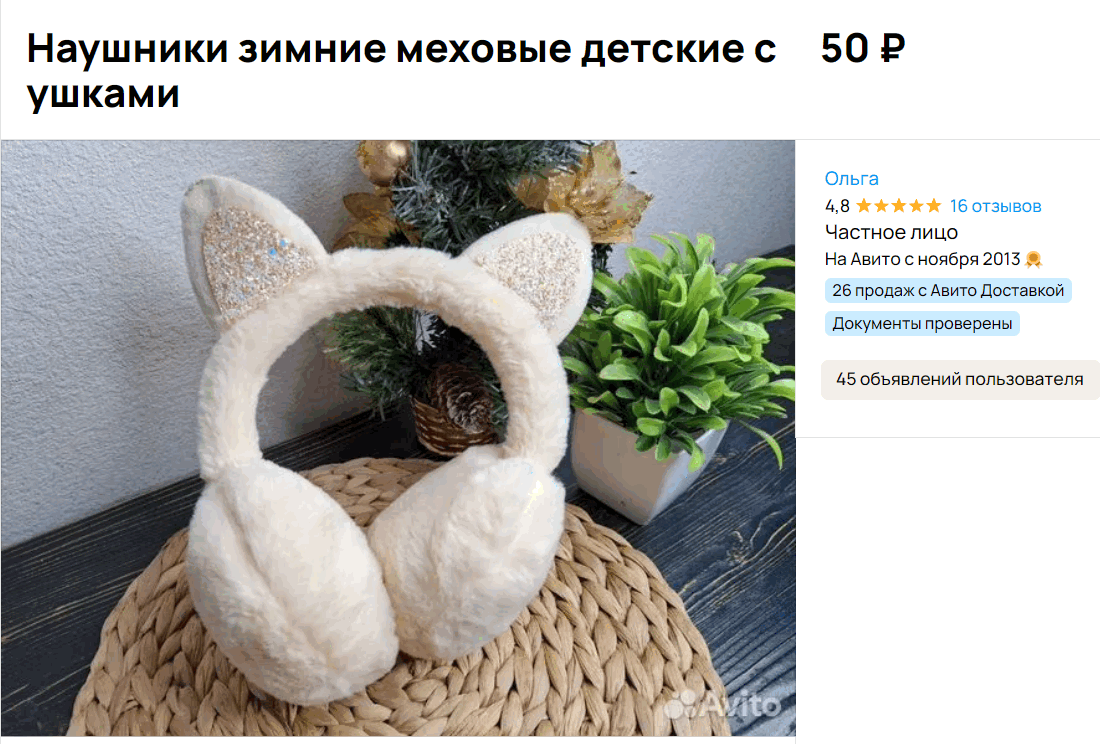
Task: Open seller Ольга's profile link
Action: point(851,179)
